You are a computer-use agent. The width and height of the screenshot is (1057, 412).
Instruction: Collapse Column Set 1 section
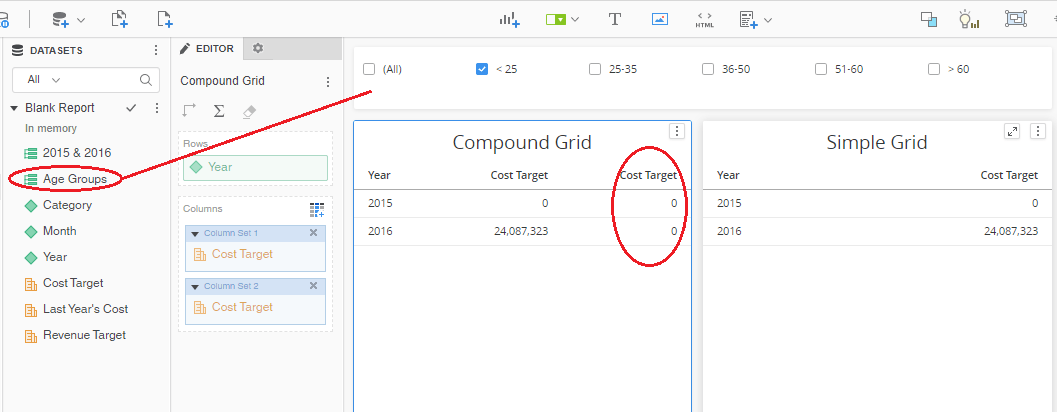pos(195,233)
